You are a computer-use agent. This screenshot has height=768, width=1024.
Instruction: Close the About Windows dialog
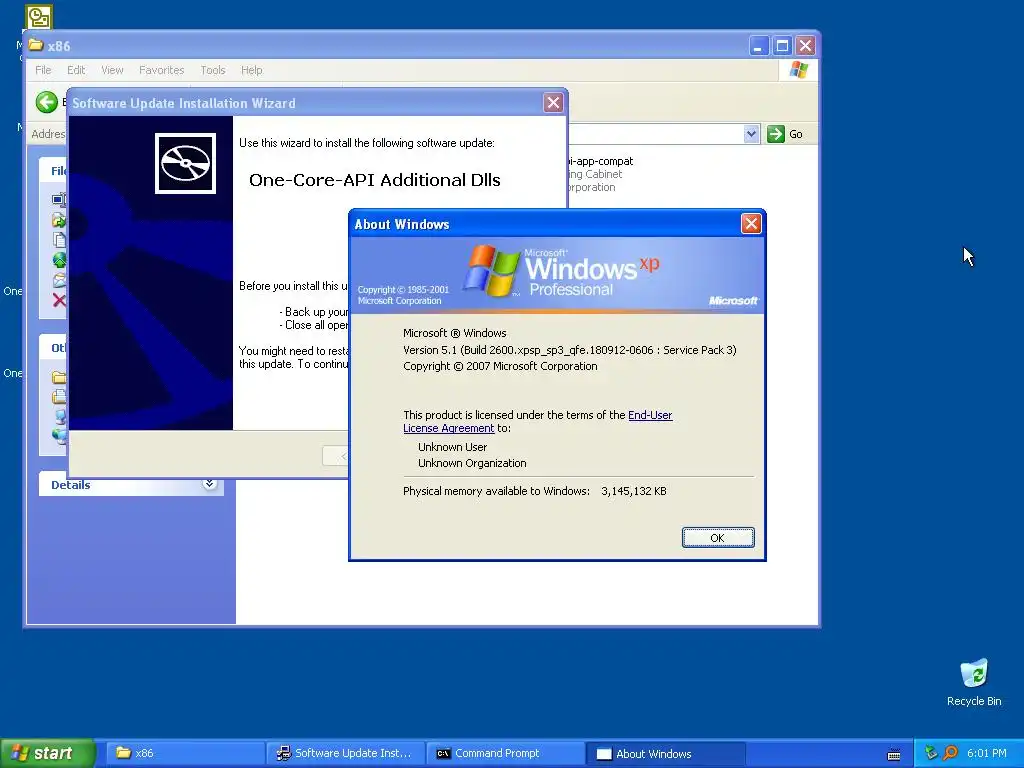(751, 224)
